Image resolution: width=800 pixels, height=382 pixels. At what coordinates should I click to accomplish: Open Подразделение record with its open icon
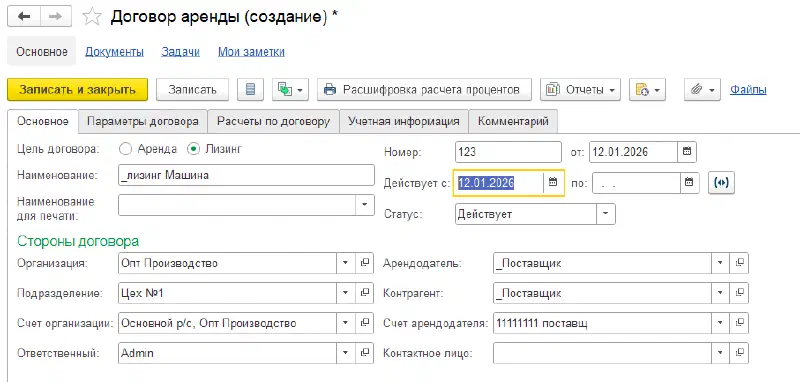[364, 293]
